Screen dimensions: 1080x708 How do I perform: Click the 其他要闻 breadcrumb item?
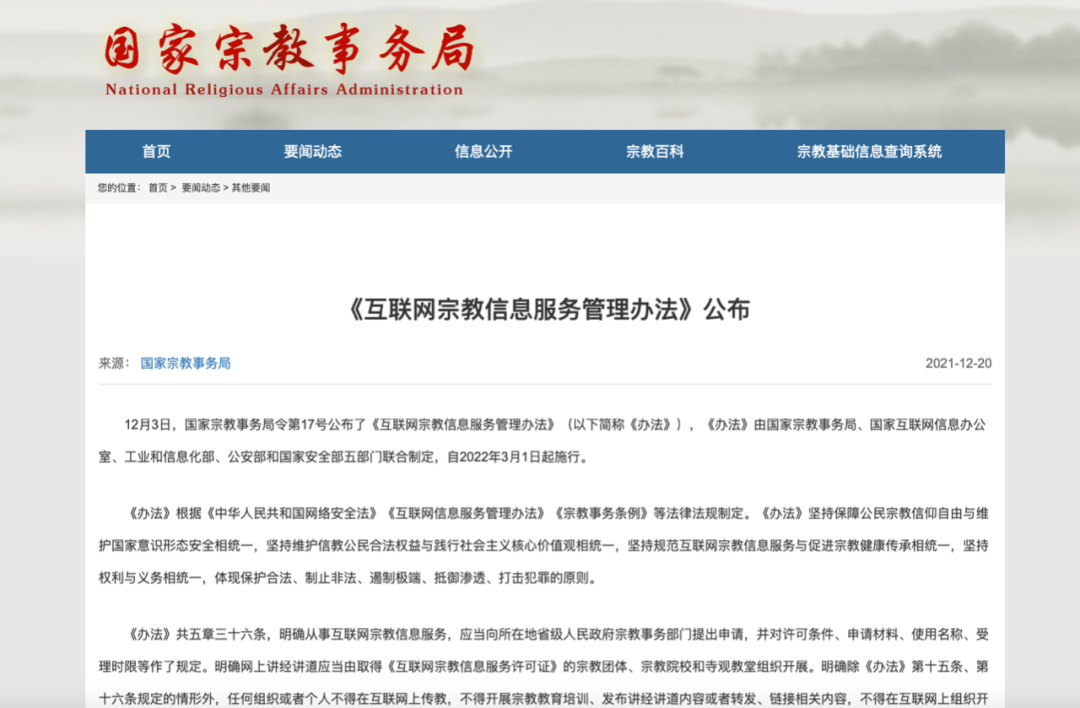(x=251, y=188)
